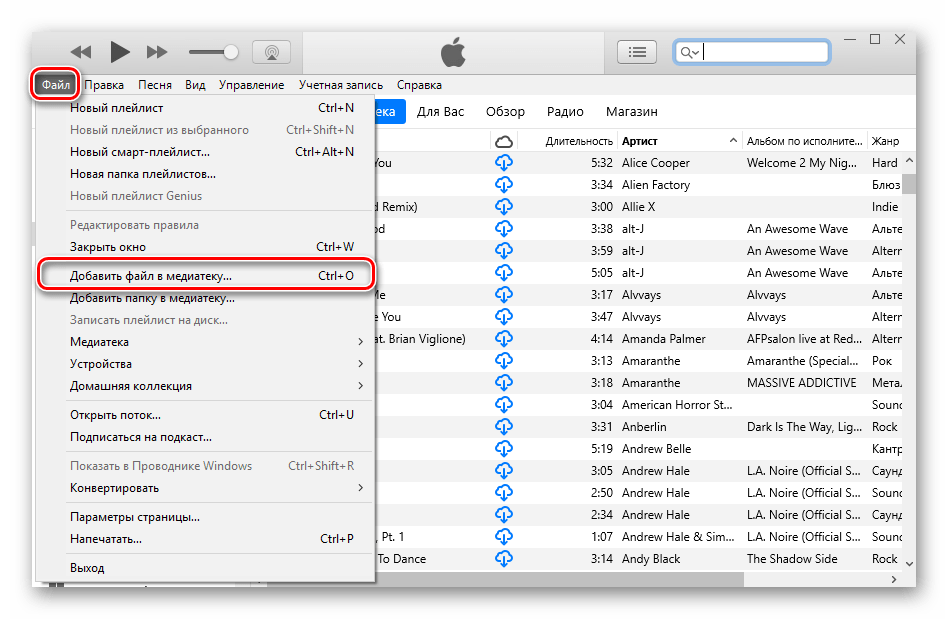Click cloud icon in American Horror St... row

504,404
